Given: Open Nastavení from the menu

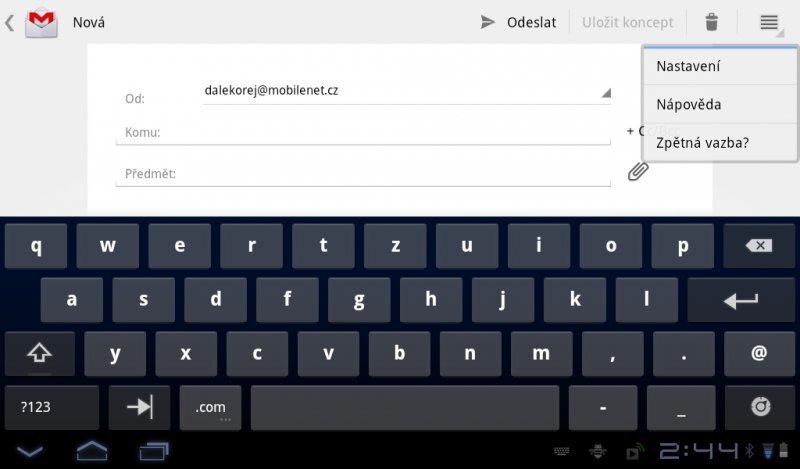Looking at the screenshot, I should (x=719, y=66).
